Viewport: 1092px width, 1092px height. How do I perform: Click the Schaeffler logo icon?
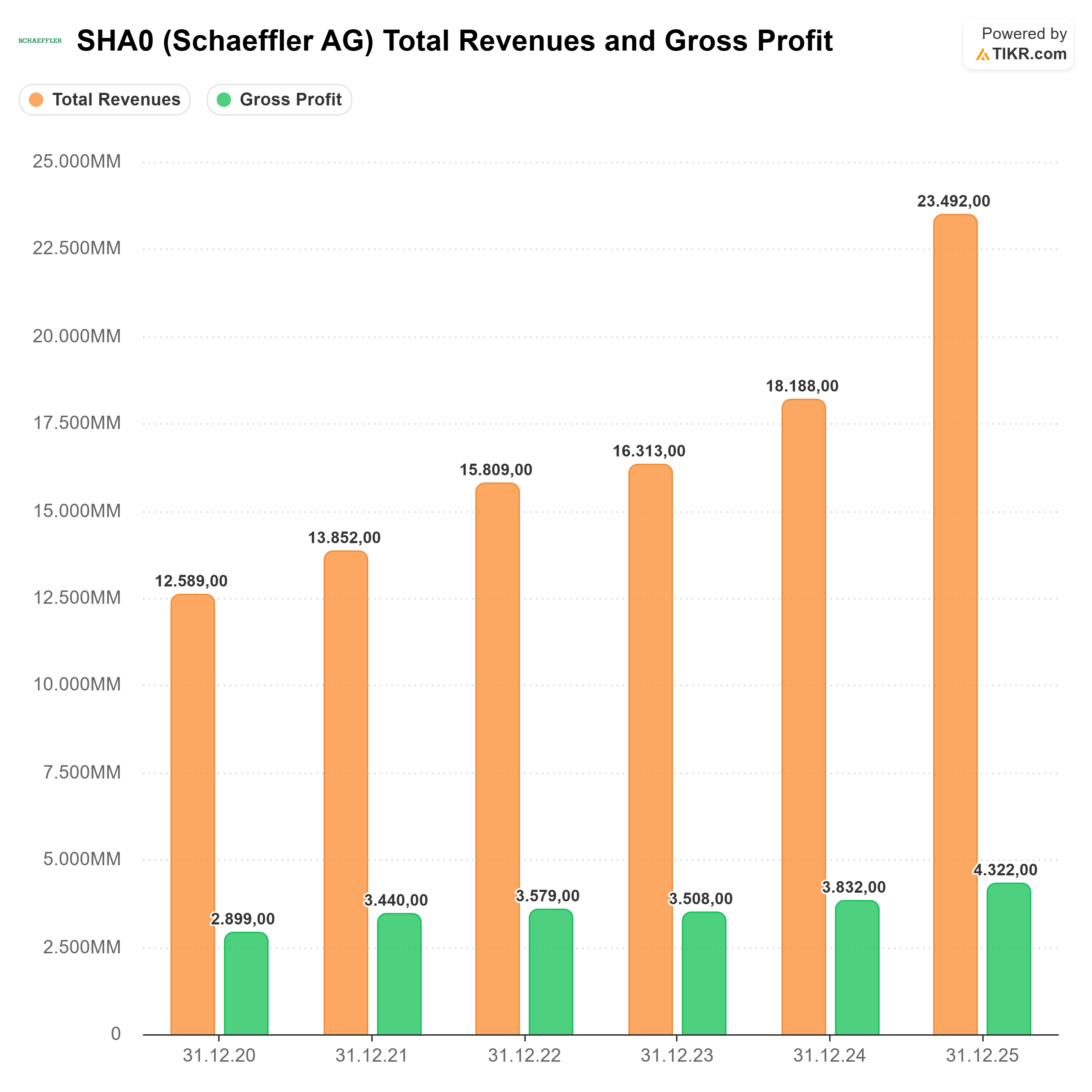[x=40, y=41]
